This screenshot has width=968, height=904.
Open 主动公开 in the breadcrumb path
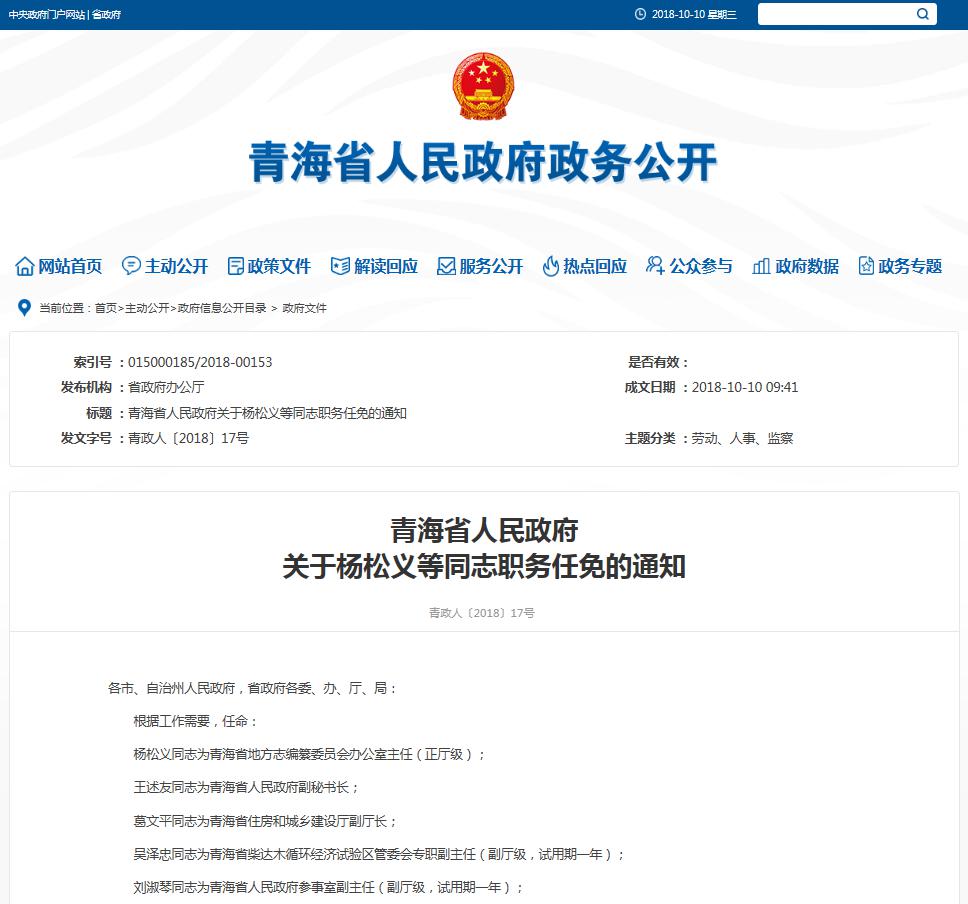point(147,308)
